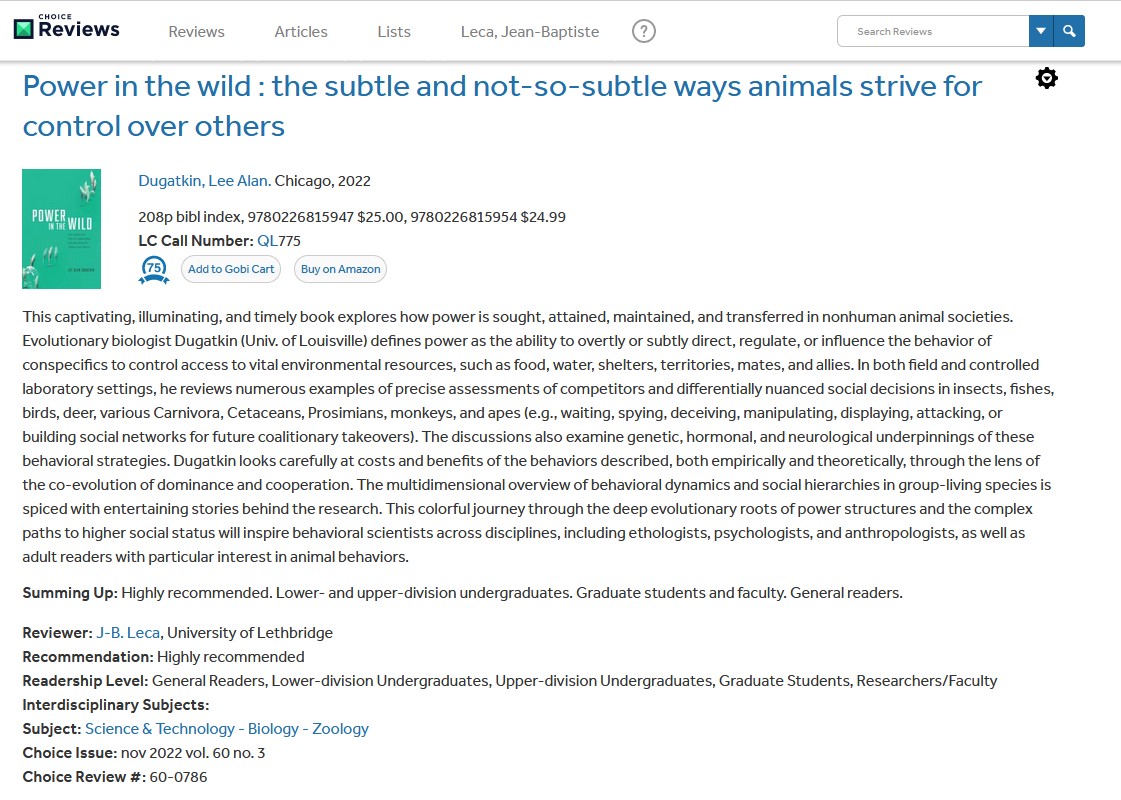Open the settings gear icon
Viewport: 1121px width, 800px height.
click(x=1046, y=78)
